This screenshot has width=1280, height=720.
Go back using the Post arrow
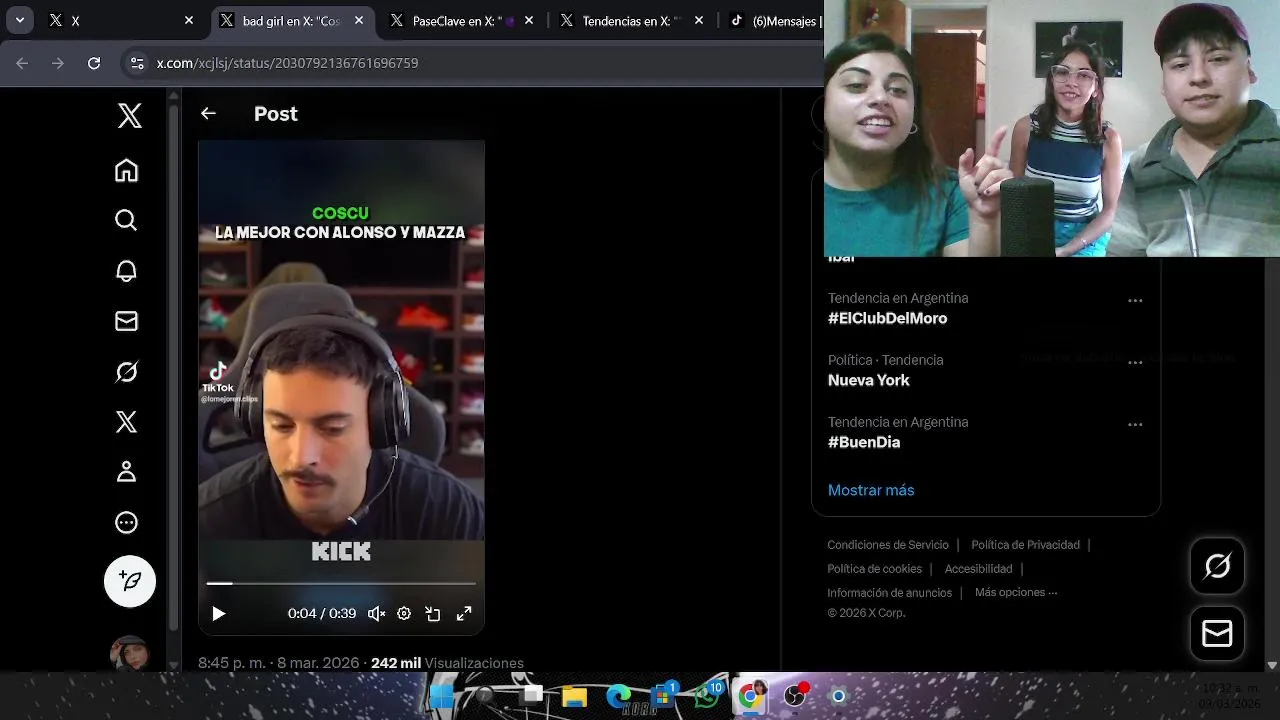pyautogui.click(x=208, y=114)
